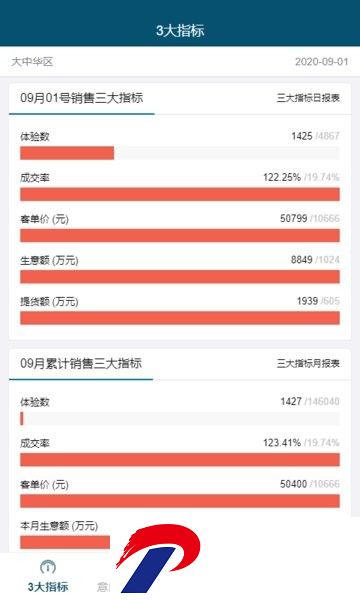The image size is (360, 600).
Task: Choose the region 大中华区
Action: click(x=32, y=62)
